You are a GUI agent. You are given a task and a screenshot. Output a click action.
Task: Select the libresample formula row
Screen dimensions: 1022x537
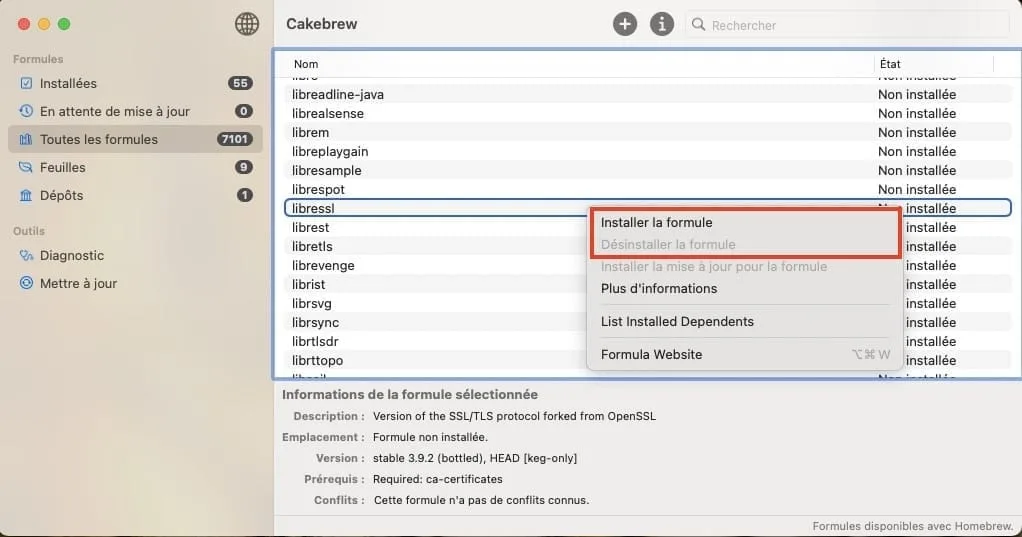click(648, 170)
